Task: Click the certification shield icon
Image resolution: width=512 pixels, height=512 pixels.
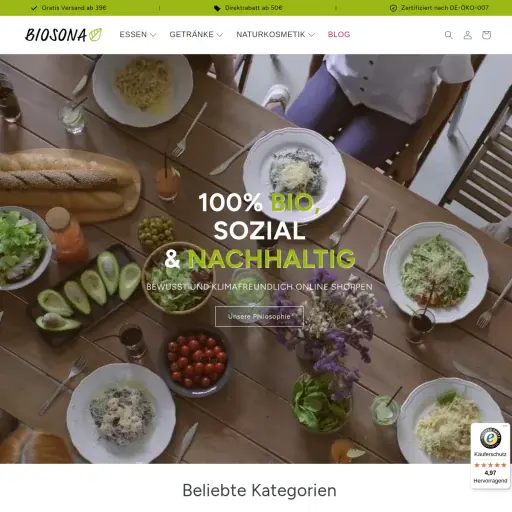Action: coord(393,8)
